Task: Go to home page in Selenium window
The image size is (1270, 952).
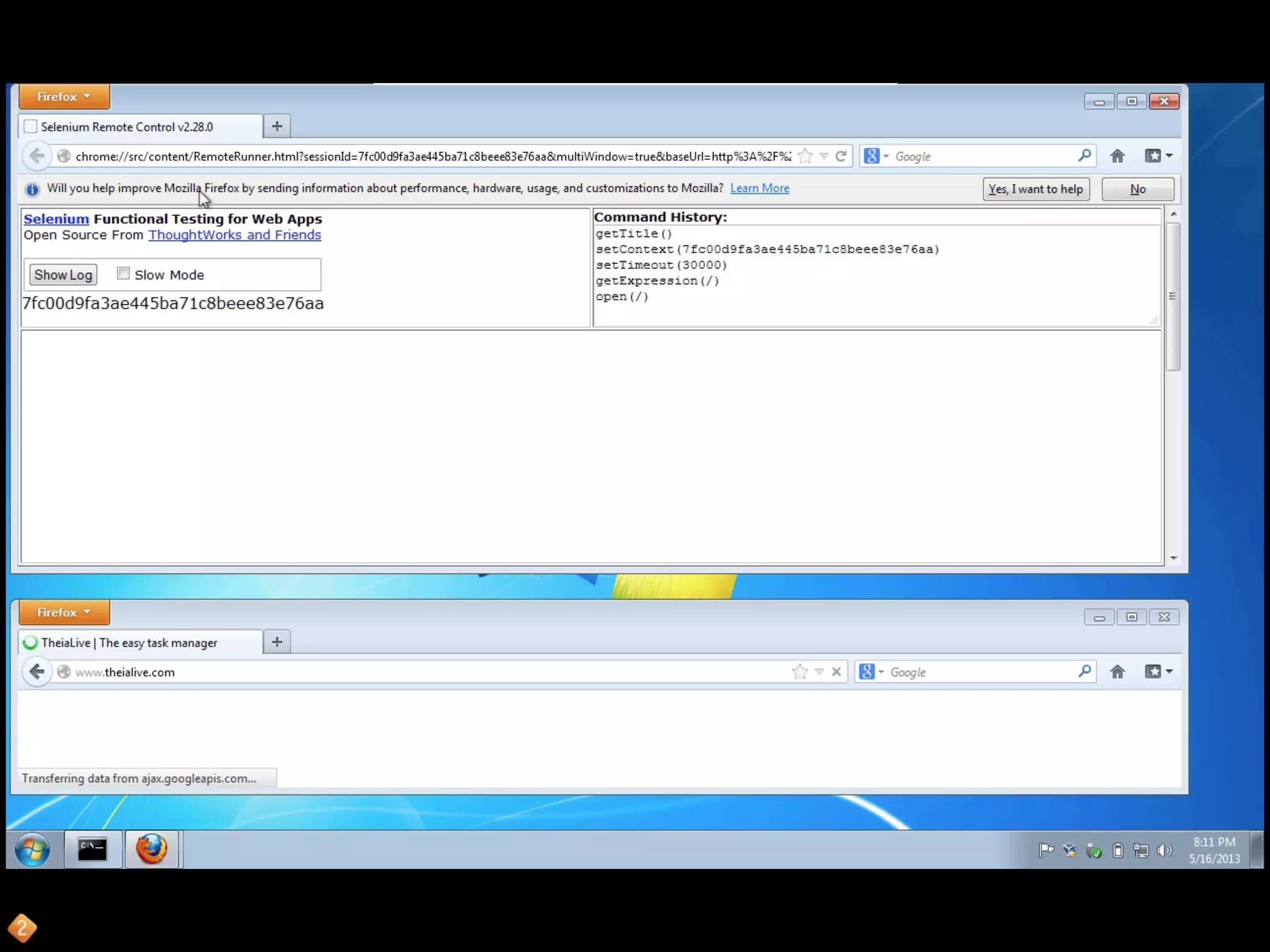Action: 1117,156
